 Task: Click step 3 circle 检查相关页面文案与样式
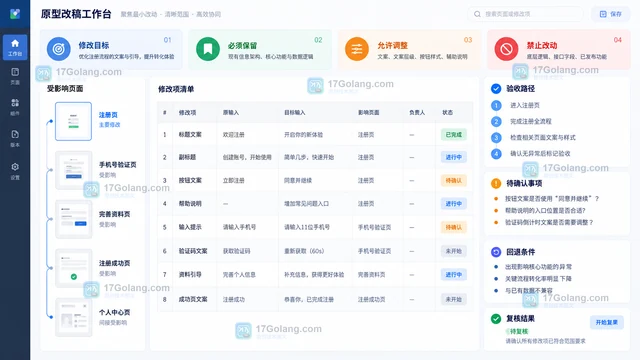click(496, 138)
